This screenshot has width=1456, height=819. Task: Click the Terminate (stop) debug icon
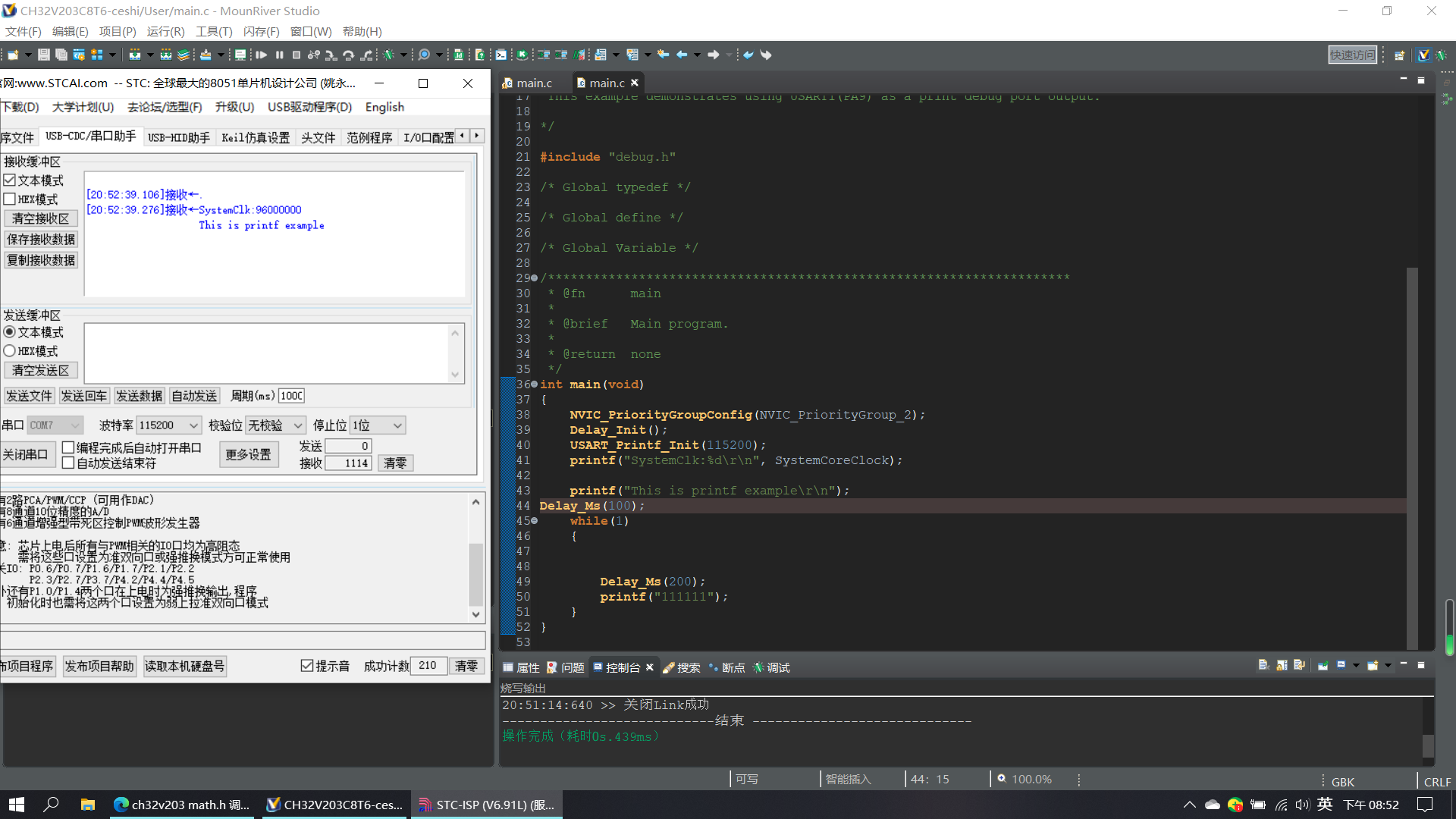[x=297, y=55]
